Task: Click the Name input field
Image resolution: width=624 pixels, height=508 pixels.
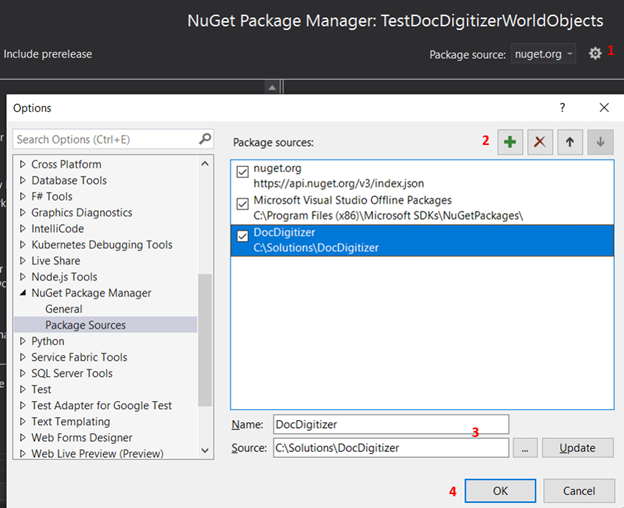Action: point(390,424)
